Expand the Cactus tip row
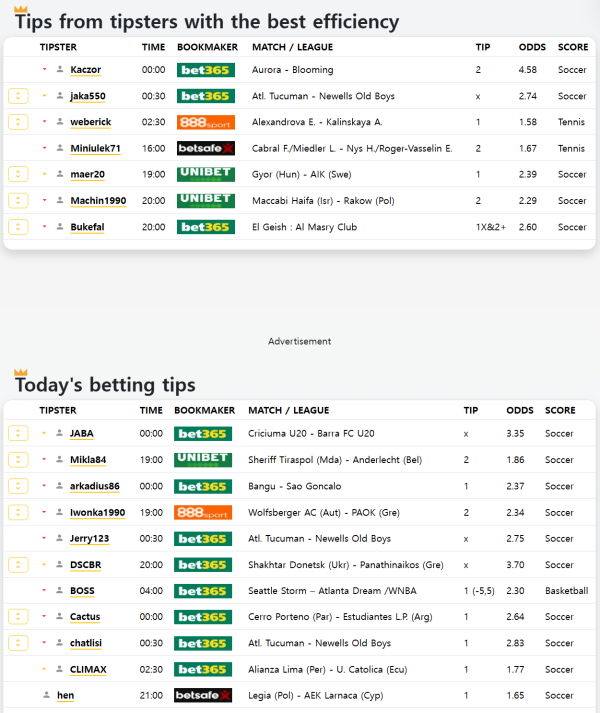 coord(18,617)
